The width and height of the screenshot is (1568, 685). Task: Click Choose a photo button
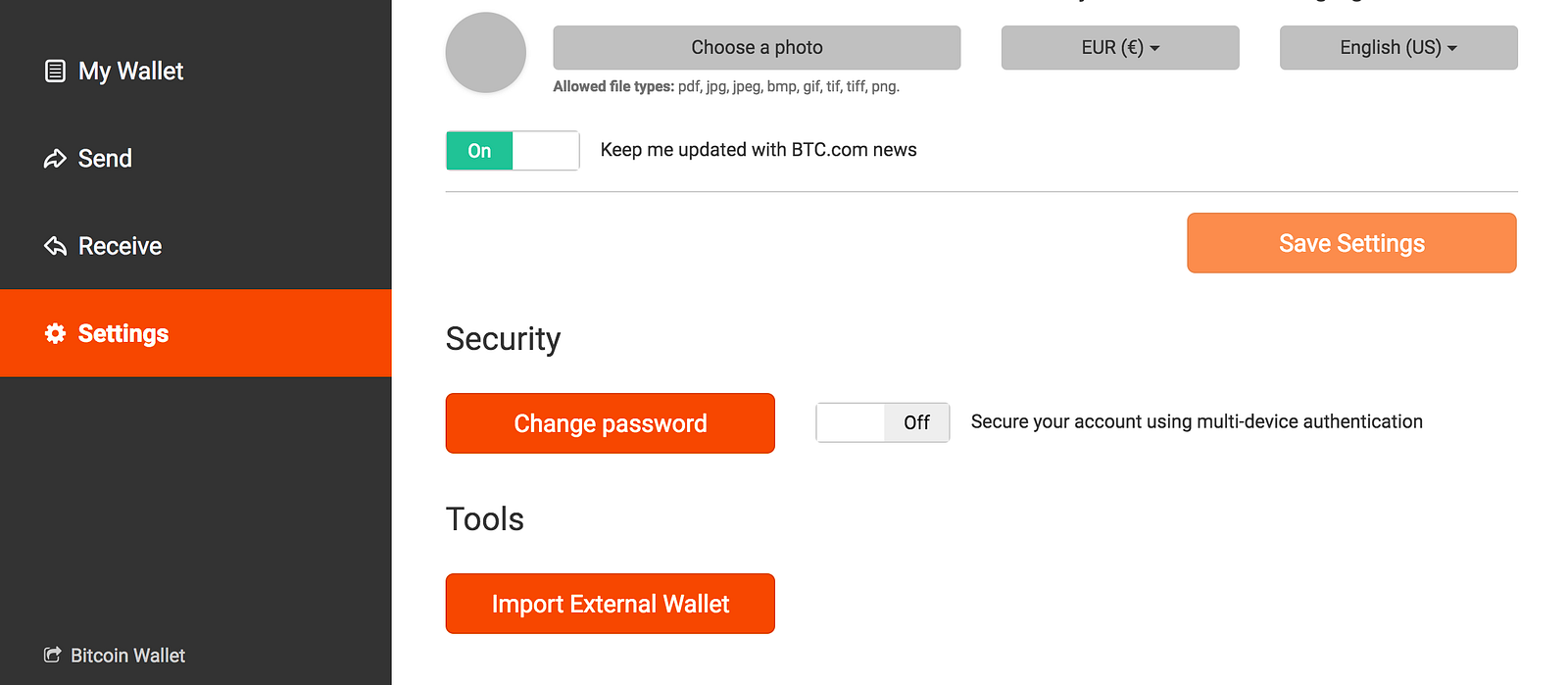pos(757,47)
